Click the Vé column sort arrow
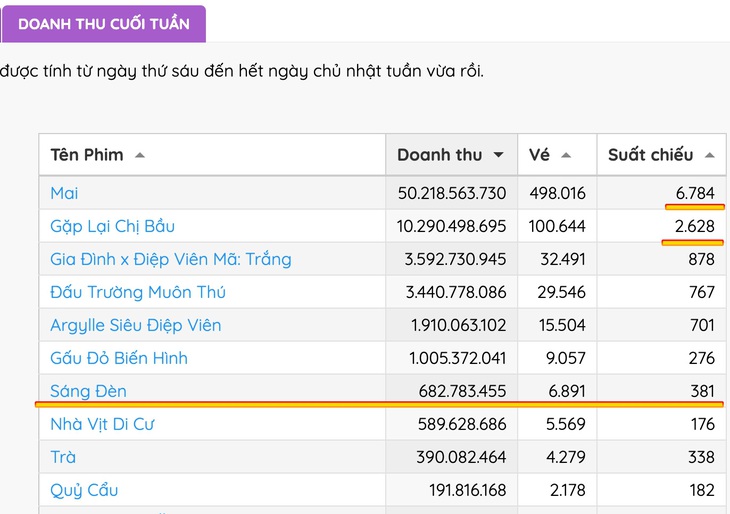 (x=566, y=155)
